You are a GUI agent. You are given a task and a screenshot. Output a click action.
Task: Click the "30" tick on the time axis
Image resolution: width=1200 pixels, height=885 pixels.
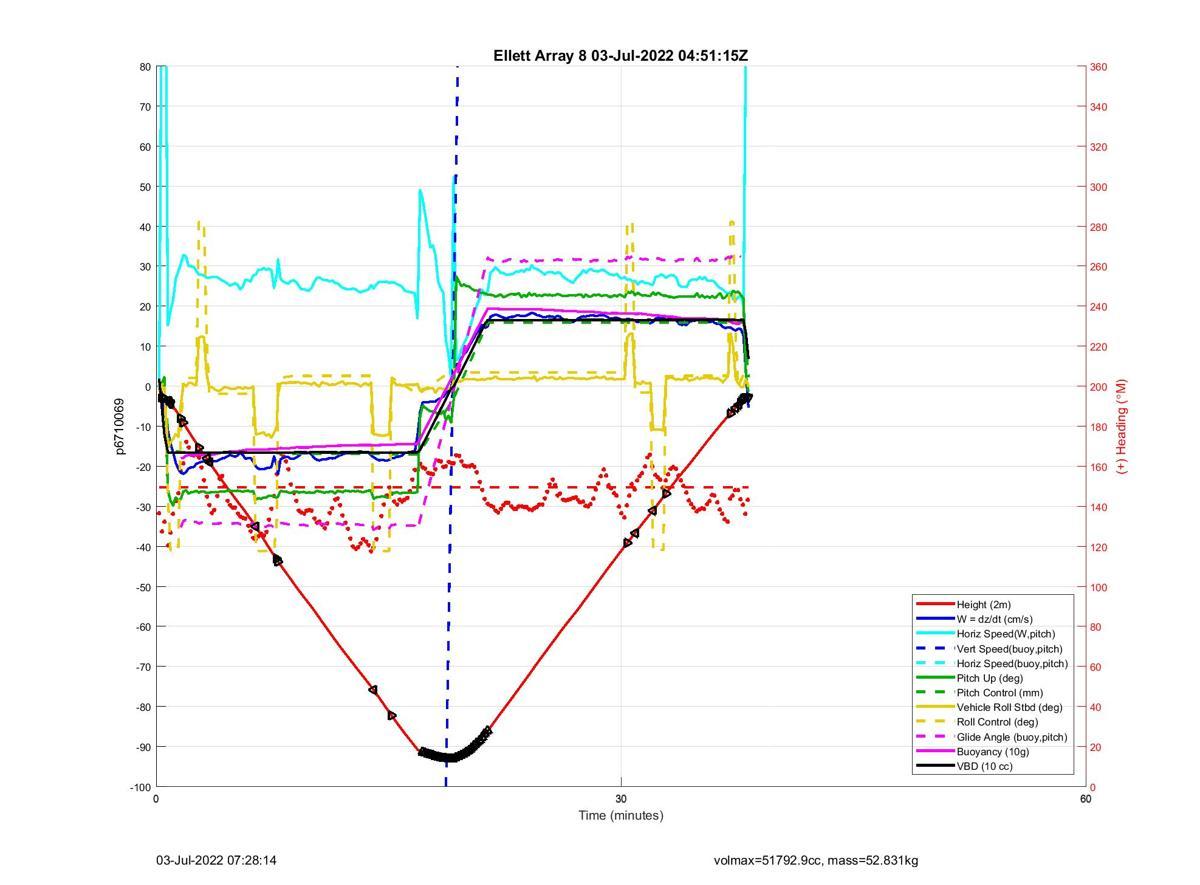point(621,798)
